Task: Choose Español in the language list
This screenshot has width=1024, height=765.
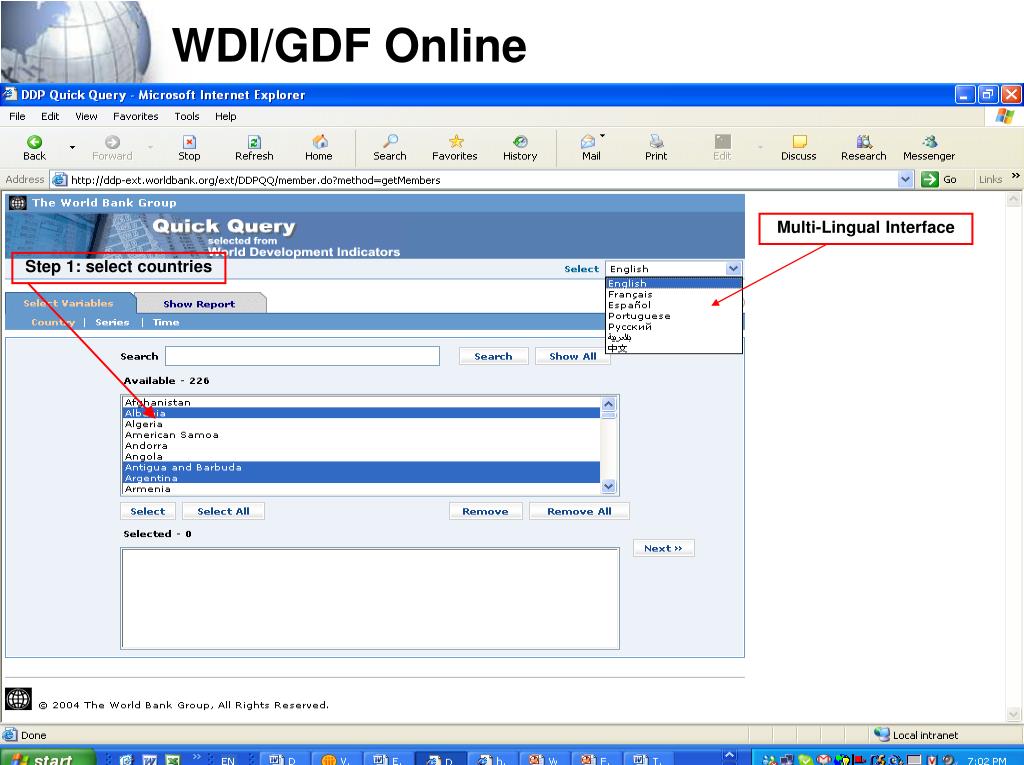Action: [674, 305]
